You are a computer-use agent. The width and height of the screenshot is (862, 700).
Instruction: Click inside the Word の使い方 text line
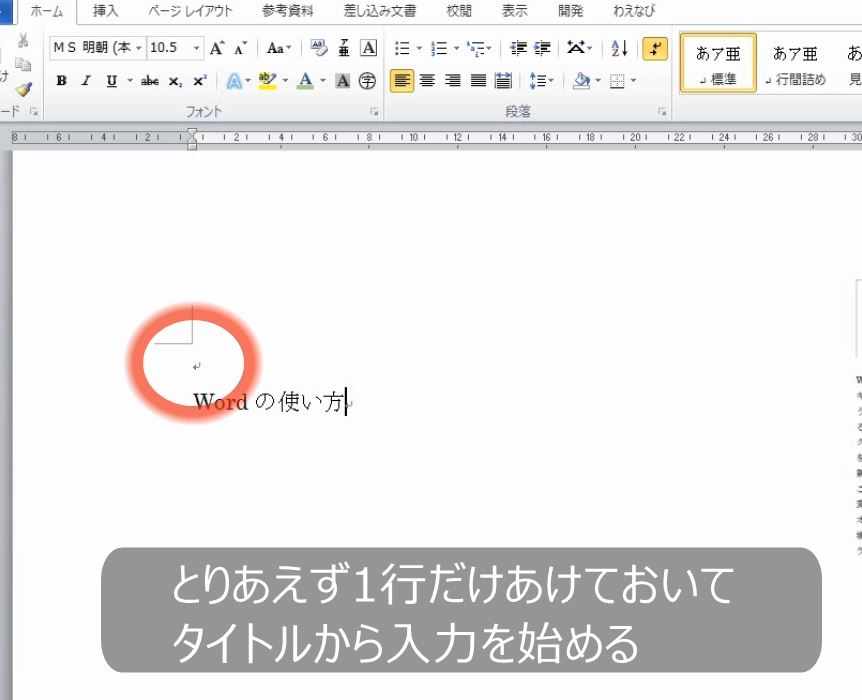(x=269, y=401)
